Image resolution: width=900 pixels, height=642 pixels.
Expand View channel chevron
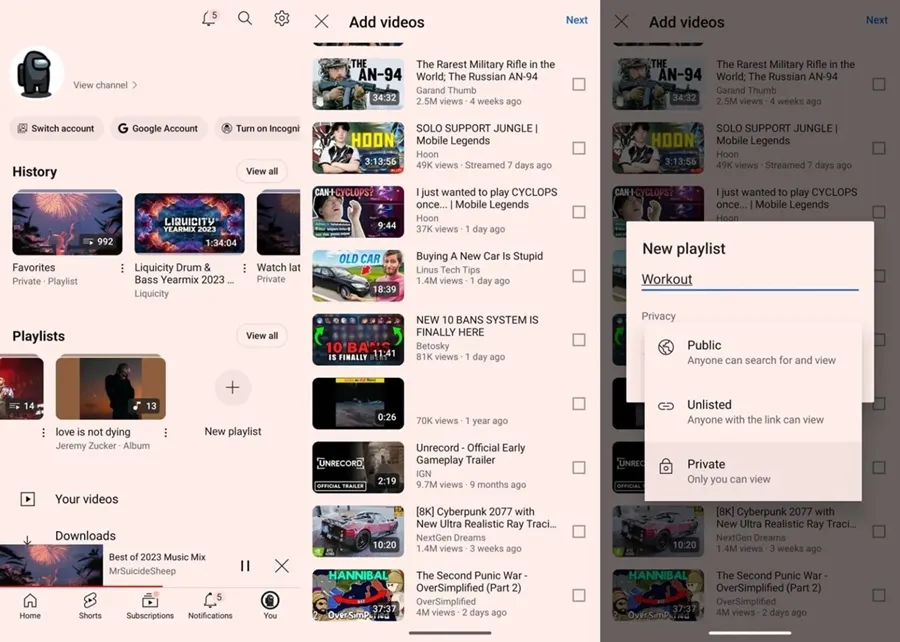[x=135, y=85]
